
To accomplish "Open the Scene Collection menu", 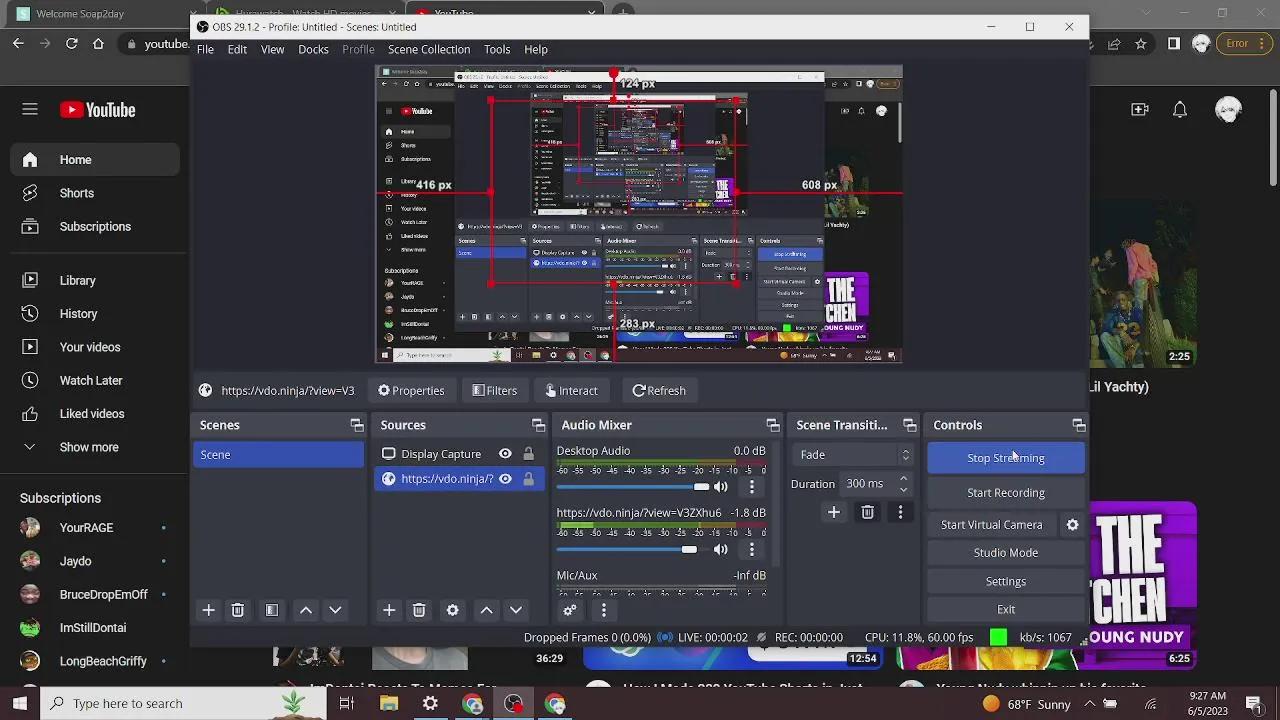I will (429, 49).
